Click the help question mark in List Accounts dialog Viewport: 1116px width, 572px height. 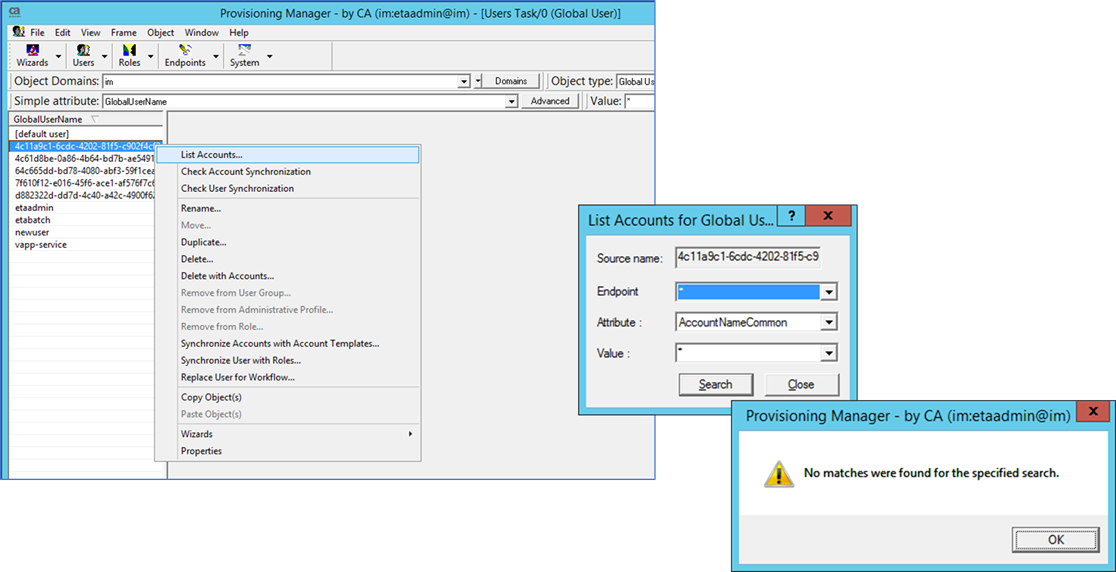coord(791,216)
